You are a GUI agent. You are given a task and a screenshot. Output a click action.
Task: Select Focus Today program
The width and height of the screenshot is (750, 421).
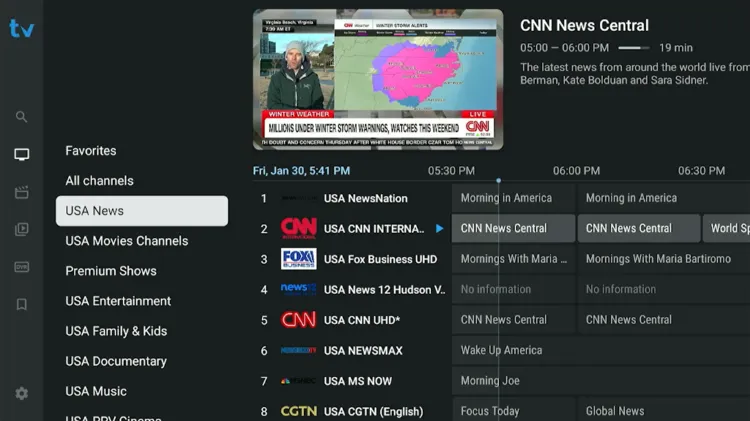[513, 410]
